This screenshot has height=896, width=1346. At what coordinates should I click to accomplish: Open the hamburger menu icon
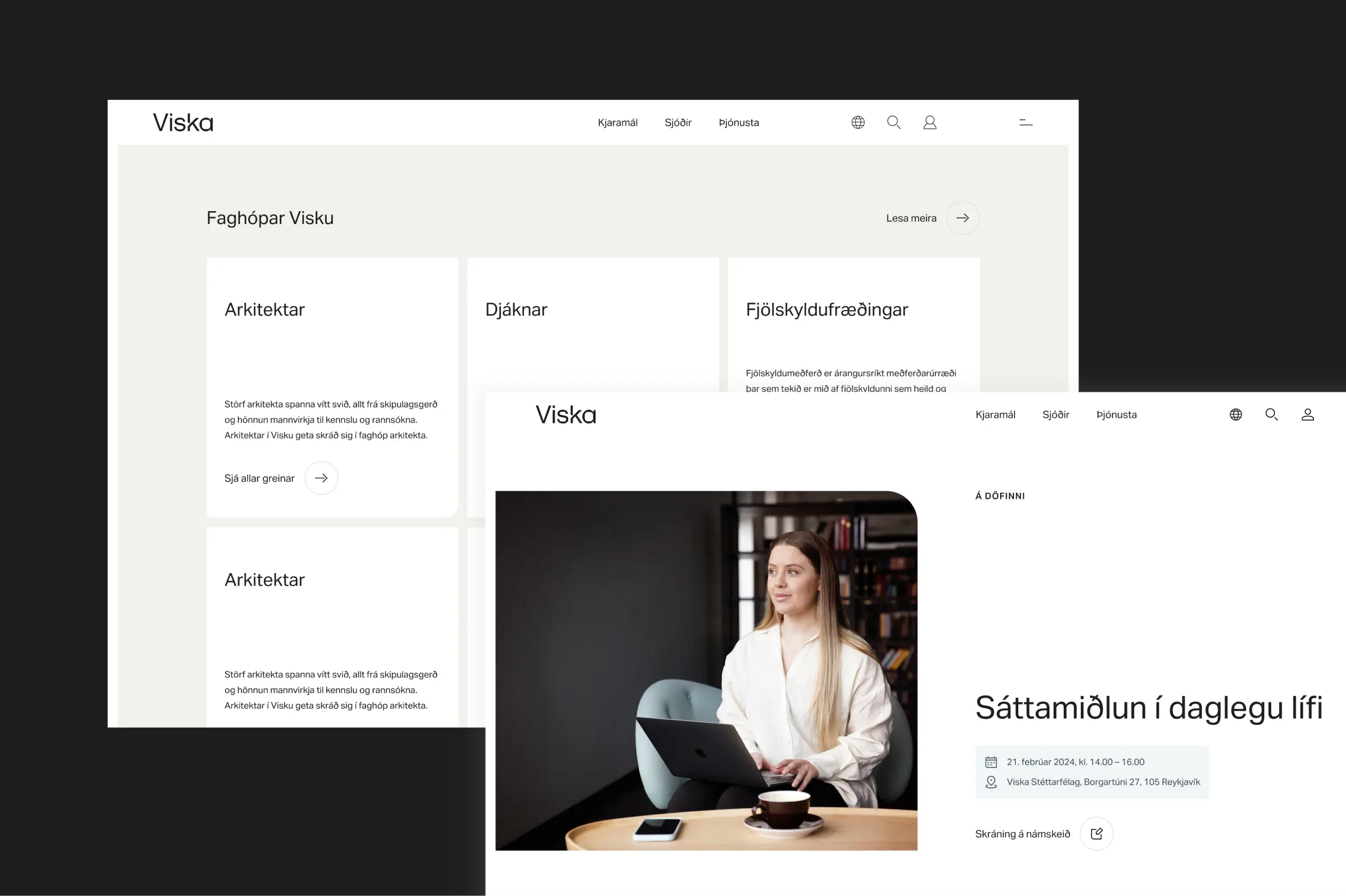point(1025,122)
